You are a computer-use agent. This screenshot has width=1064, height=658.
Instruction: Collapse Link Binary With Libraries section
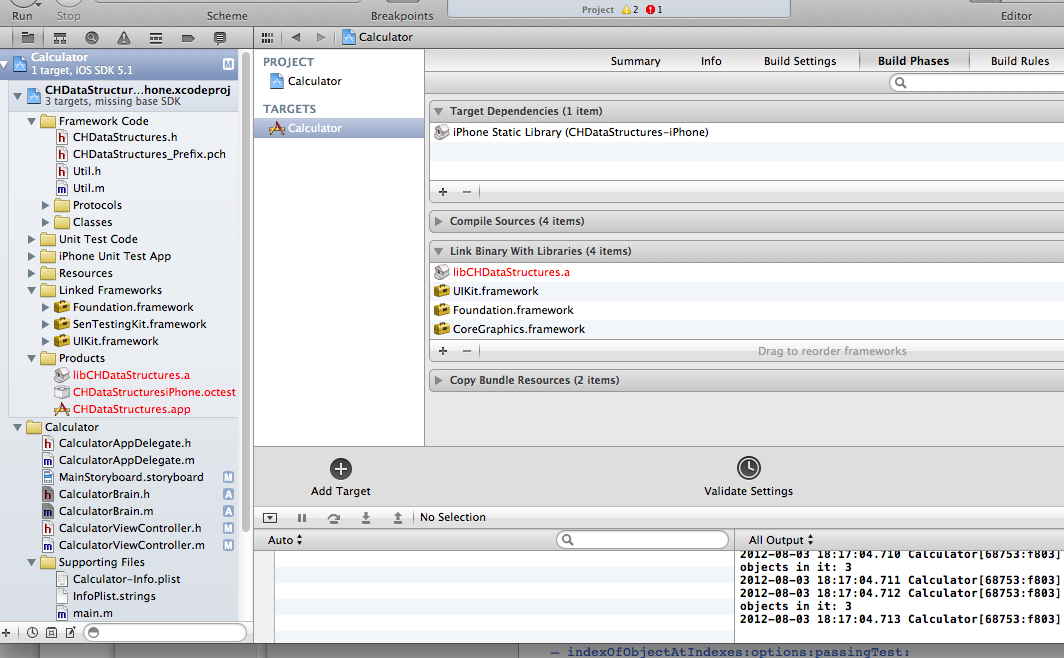438,251
